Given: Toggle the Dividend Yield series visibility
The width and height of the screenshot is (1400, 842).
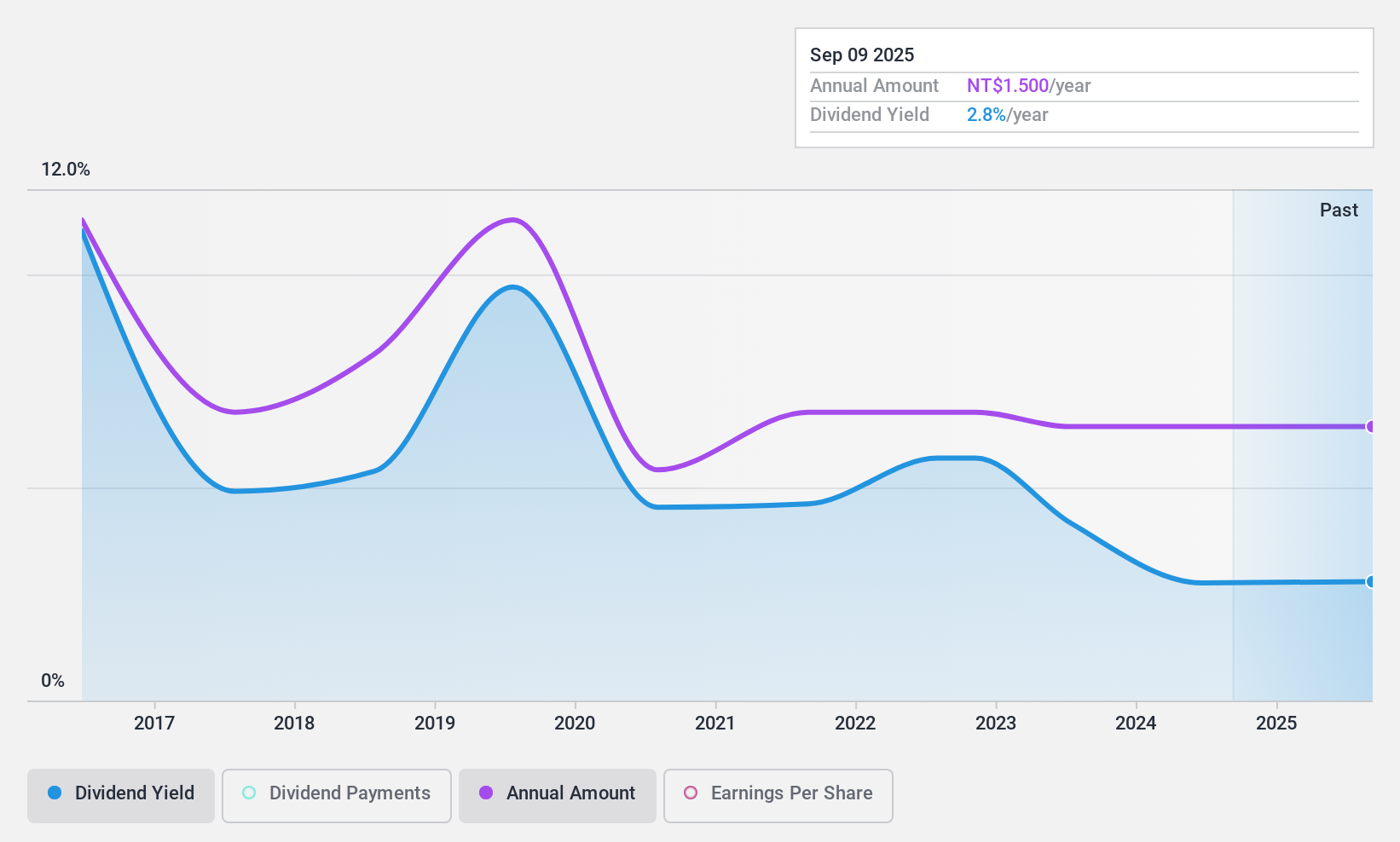Looking at the screenshot, I should (x=120, y=793).
